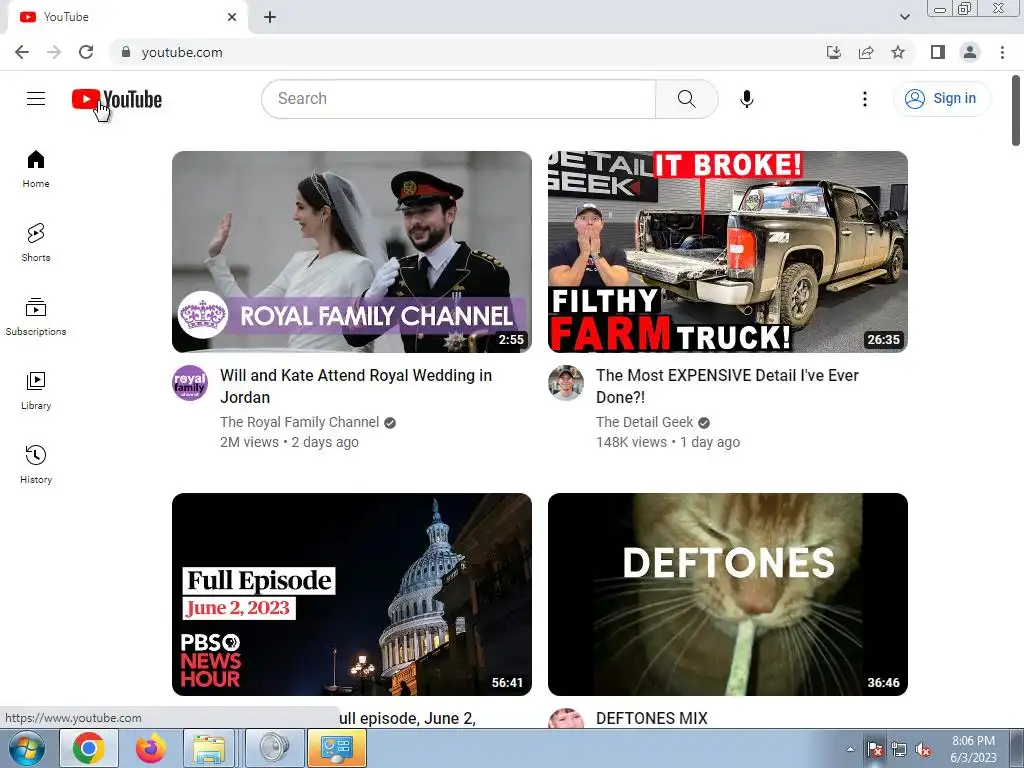Screen dimensions: 1024x768
Task: Click the magnifier search button
Action: tap(686, 99)
